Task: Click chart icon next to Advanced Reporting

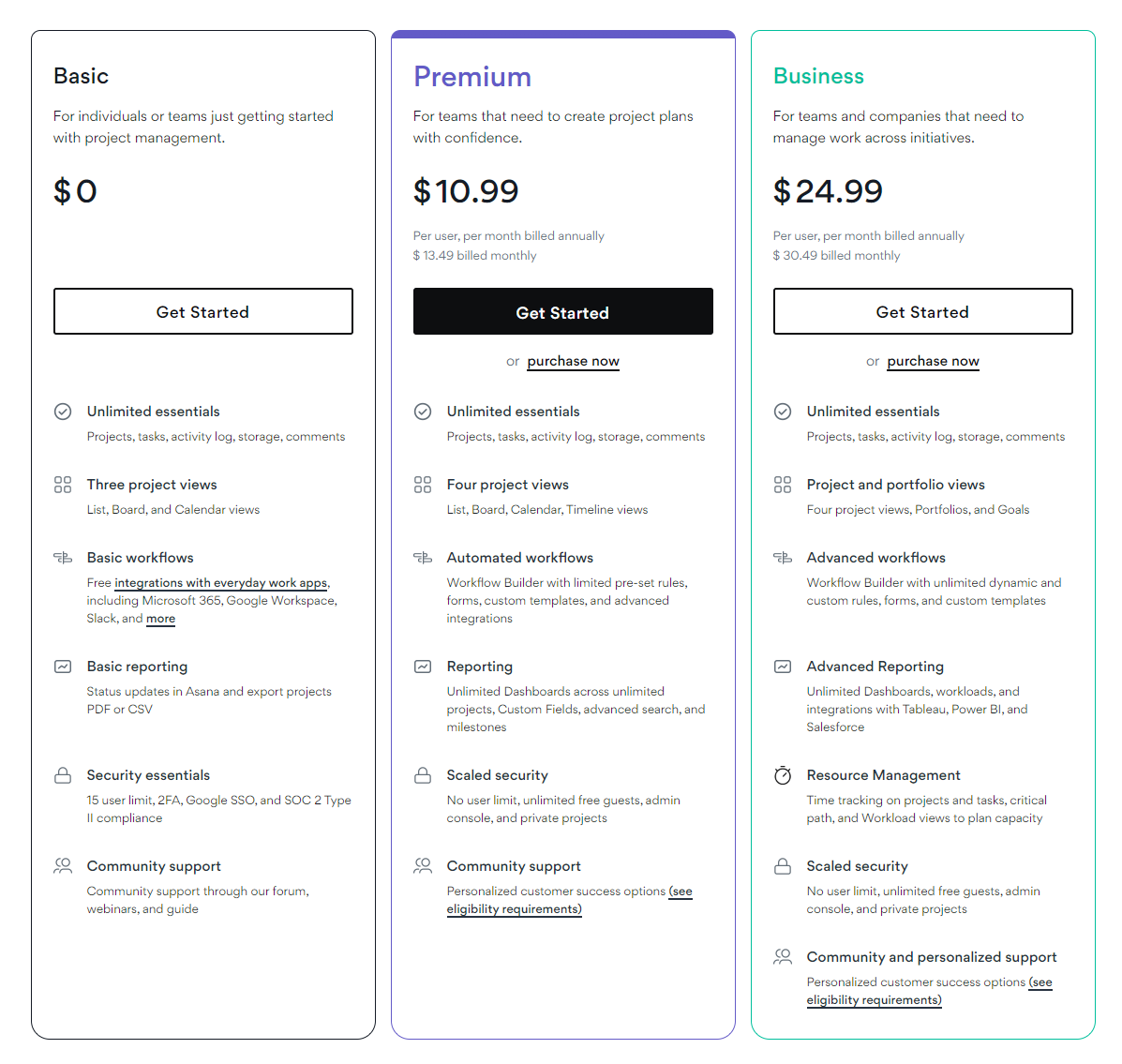Action: (x=783, y=667)
